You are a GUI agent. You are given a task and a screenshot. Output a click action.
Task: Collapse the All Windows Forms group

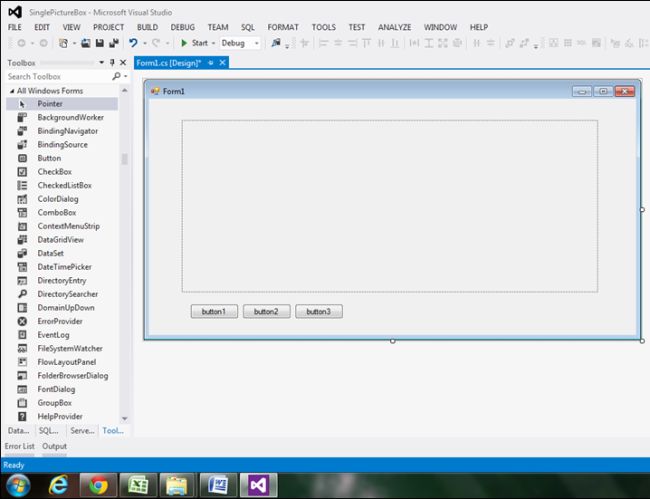click(11, 91)
